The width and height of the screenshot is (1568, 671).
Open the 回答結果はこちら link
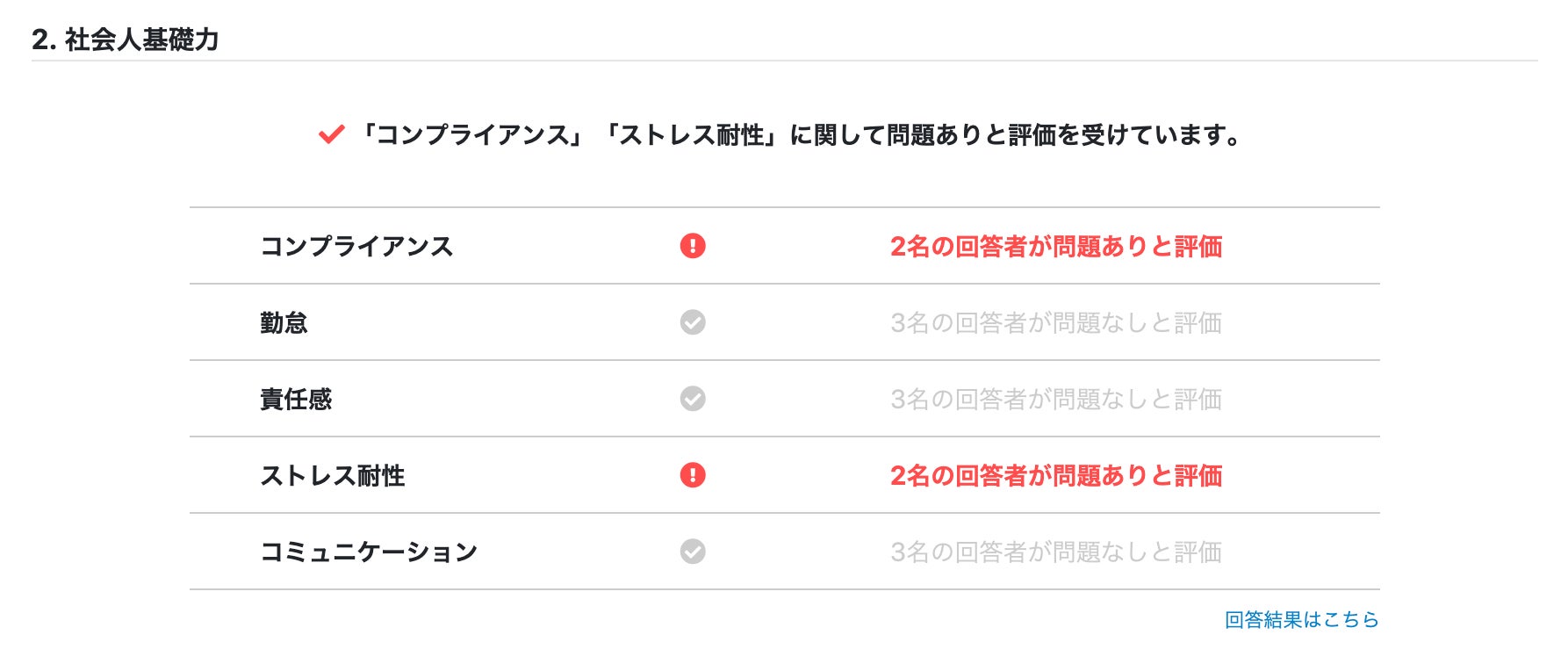1301,620
